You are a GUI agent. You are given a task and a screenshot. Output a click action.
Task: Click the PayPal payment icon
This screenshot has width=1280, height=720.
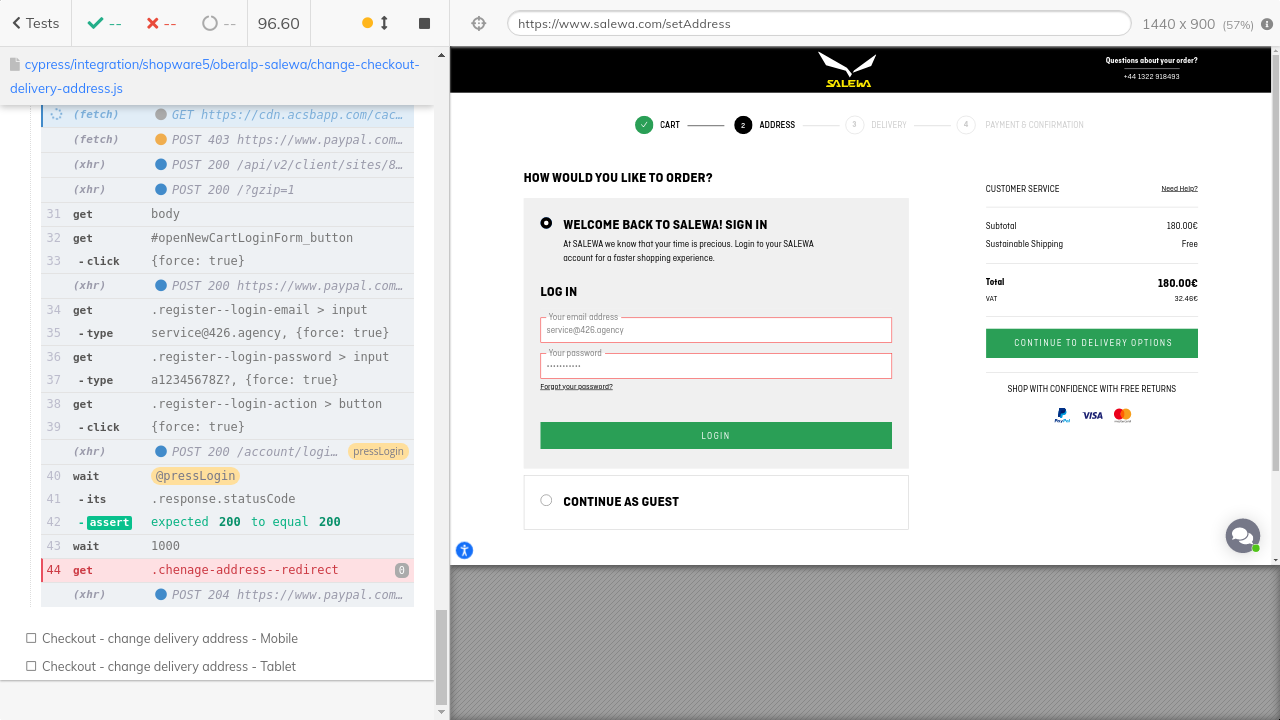tap(1062, 415)
